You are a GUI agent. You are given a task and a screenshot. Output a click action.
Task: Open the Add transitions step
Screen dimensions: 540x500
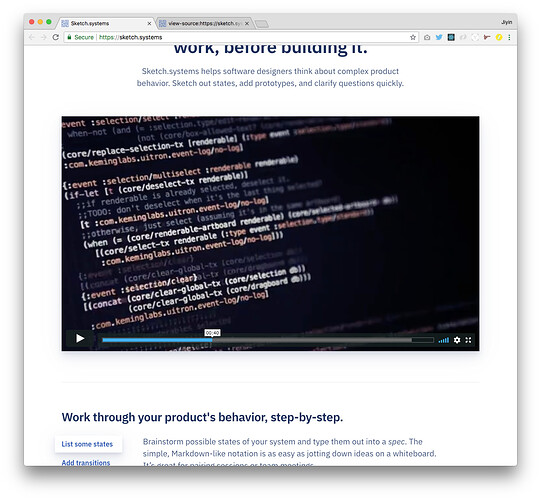coord(86,462)
